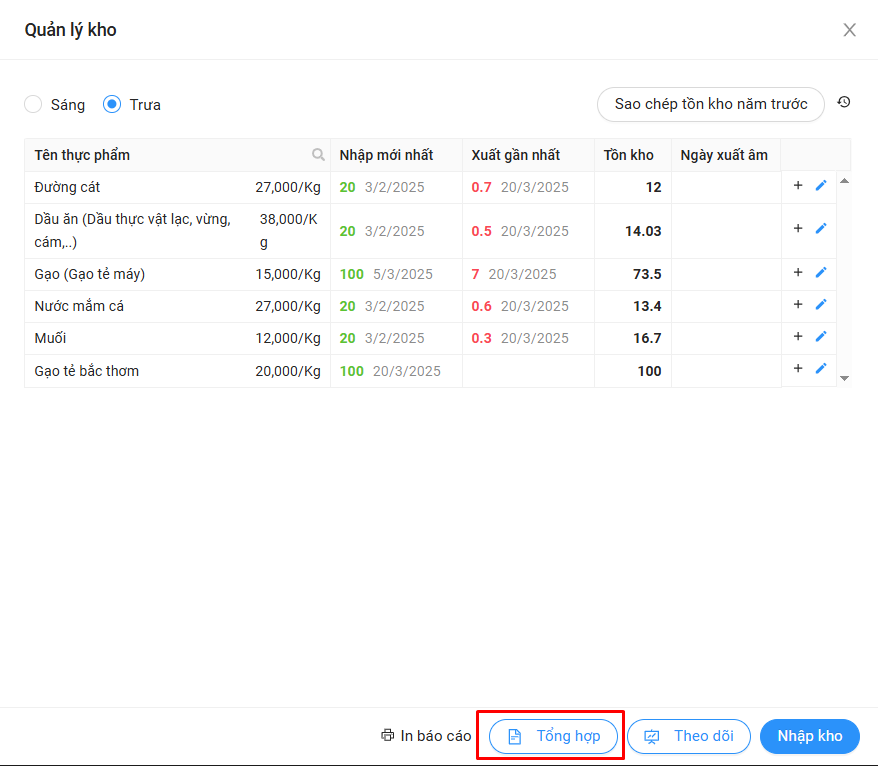Image resolution: width=878 pixels, height=766 pixels.
Task: Select the Trưa radio option
Action: click(112, 104)
